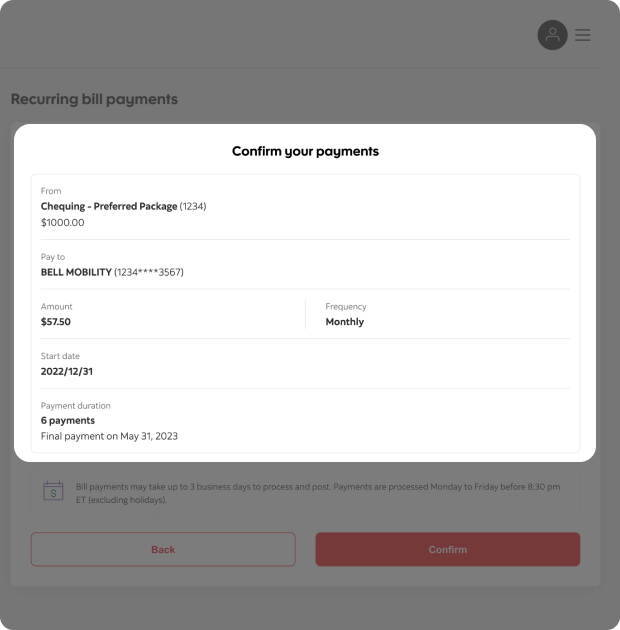620x630 pixels.
Task: Open the hamburger menu icon
Action: tap(583, 35)
